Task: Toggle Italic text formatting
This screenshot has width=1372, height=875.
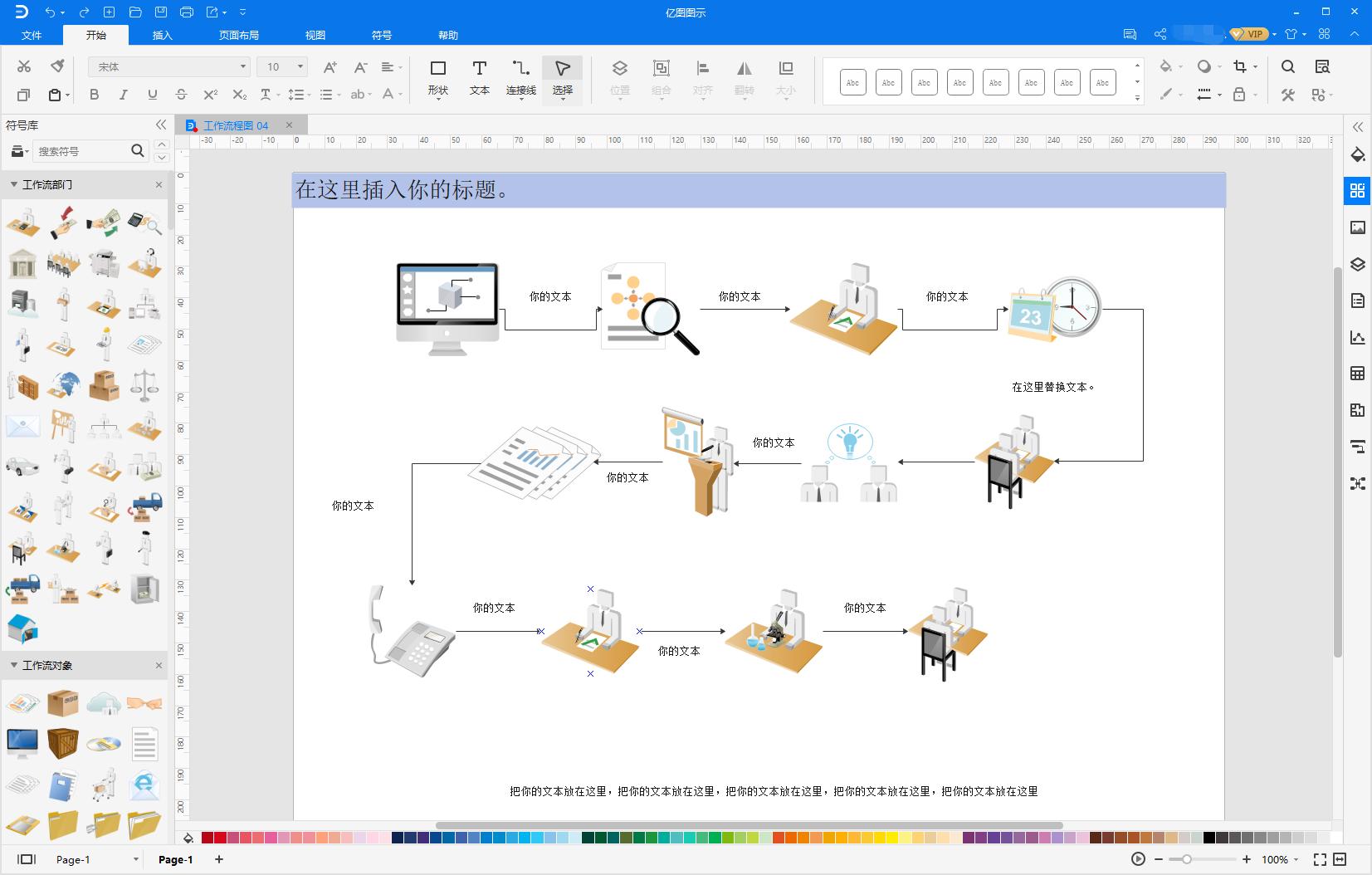Action: click(x=123, y=95)
